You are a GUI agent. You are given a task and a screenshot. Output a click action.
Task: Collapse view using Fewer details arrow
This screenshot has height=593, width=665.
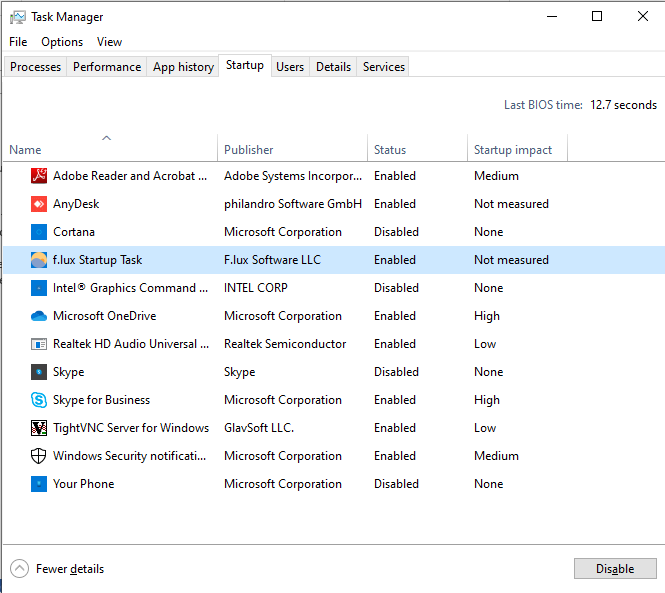point(20,568)
